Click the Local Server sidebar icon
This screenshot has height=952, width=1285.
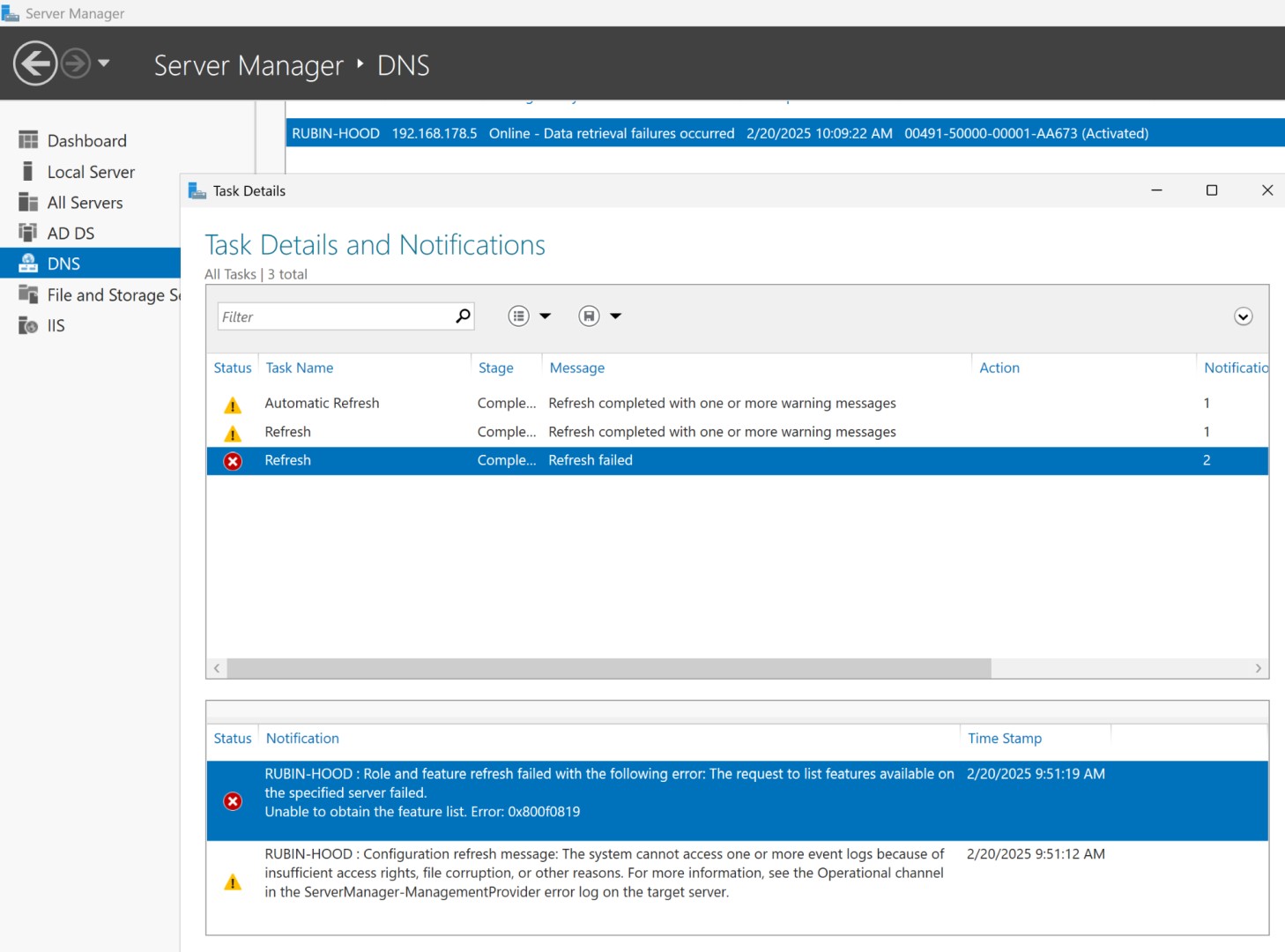coord(28,171)
